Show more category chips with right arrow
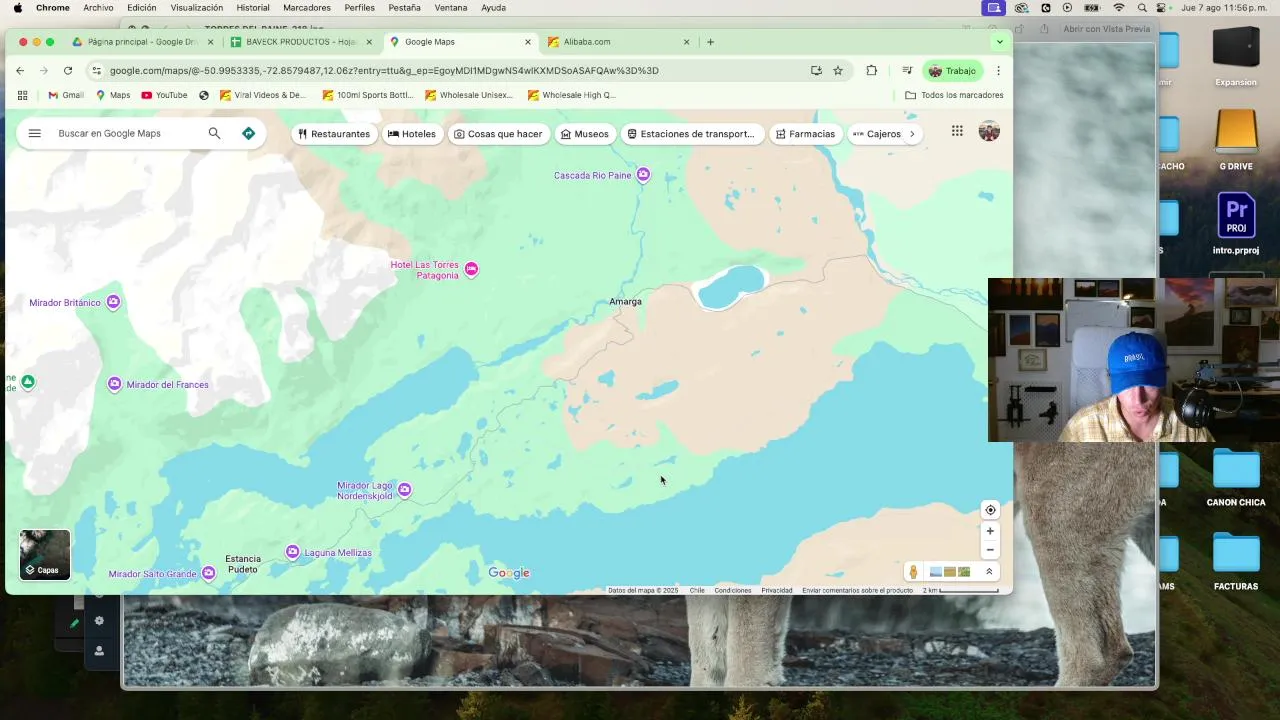 point(912,134)
